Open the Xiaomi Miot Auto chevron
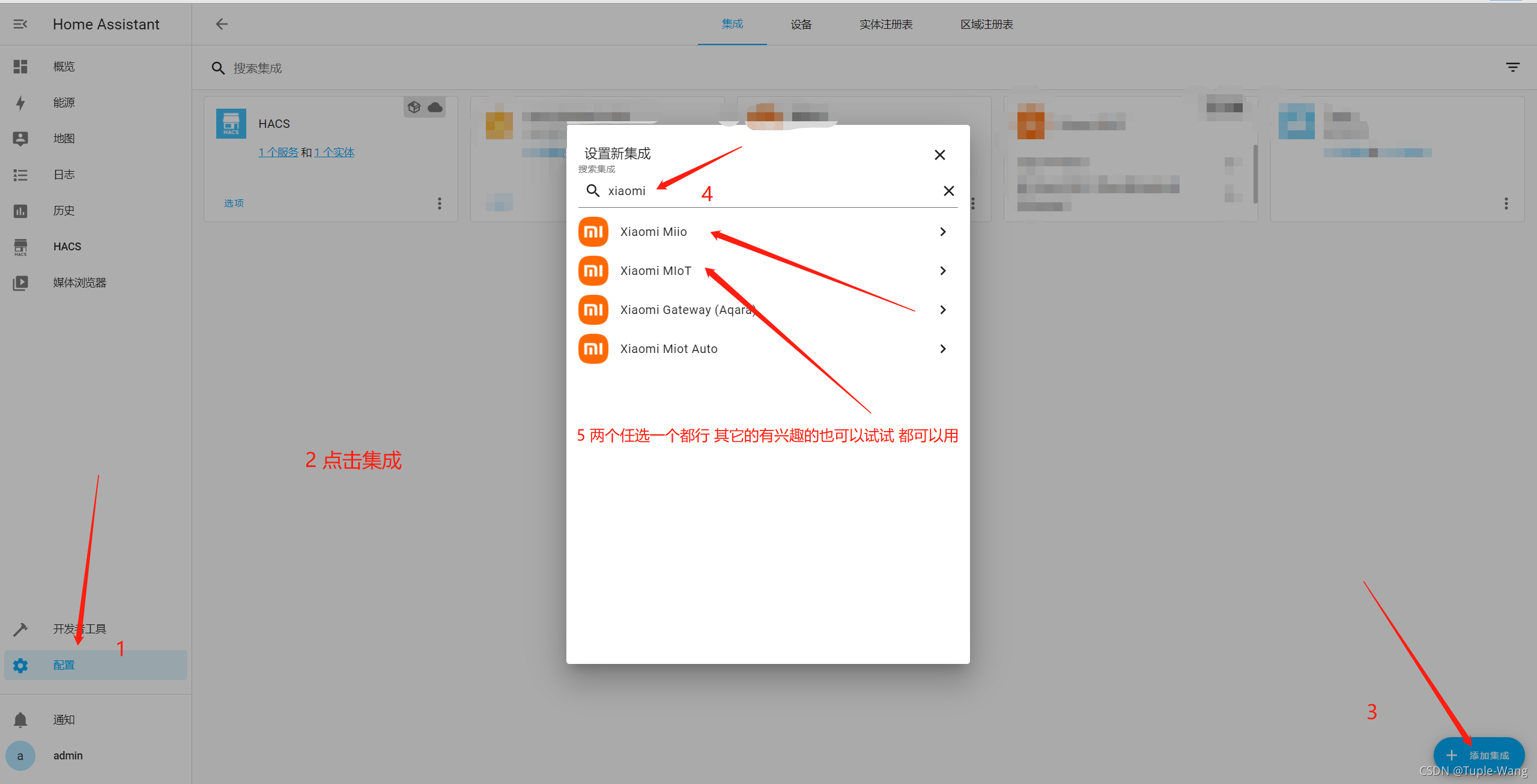This screenshot has width=1537, height=784. coord(942,349)
